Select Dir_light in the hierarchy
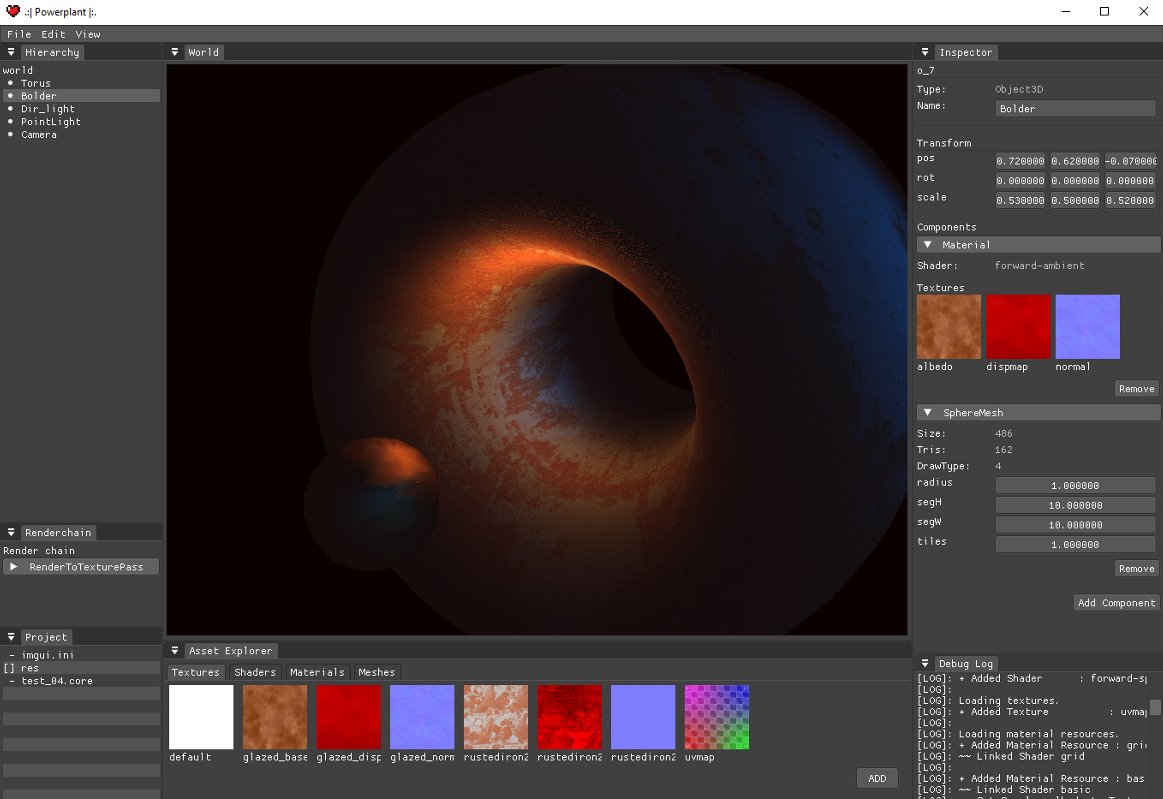The height and width of the screenshot is (799, 1163). click(81, 108)
